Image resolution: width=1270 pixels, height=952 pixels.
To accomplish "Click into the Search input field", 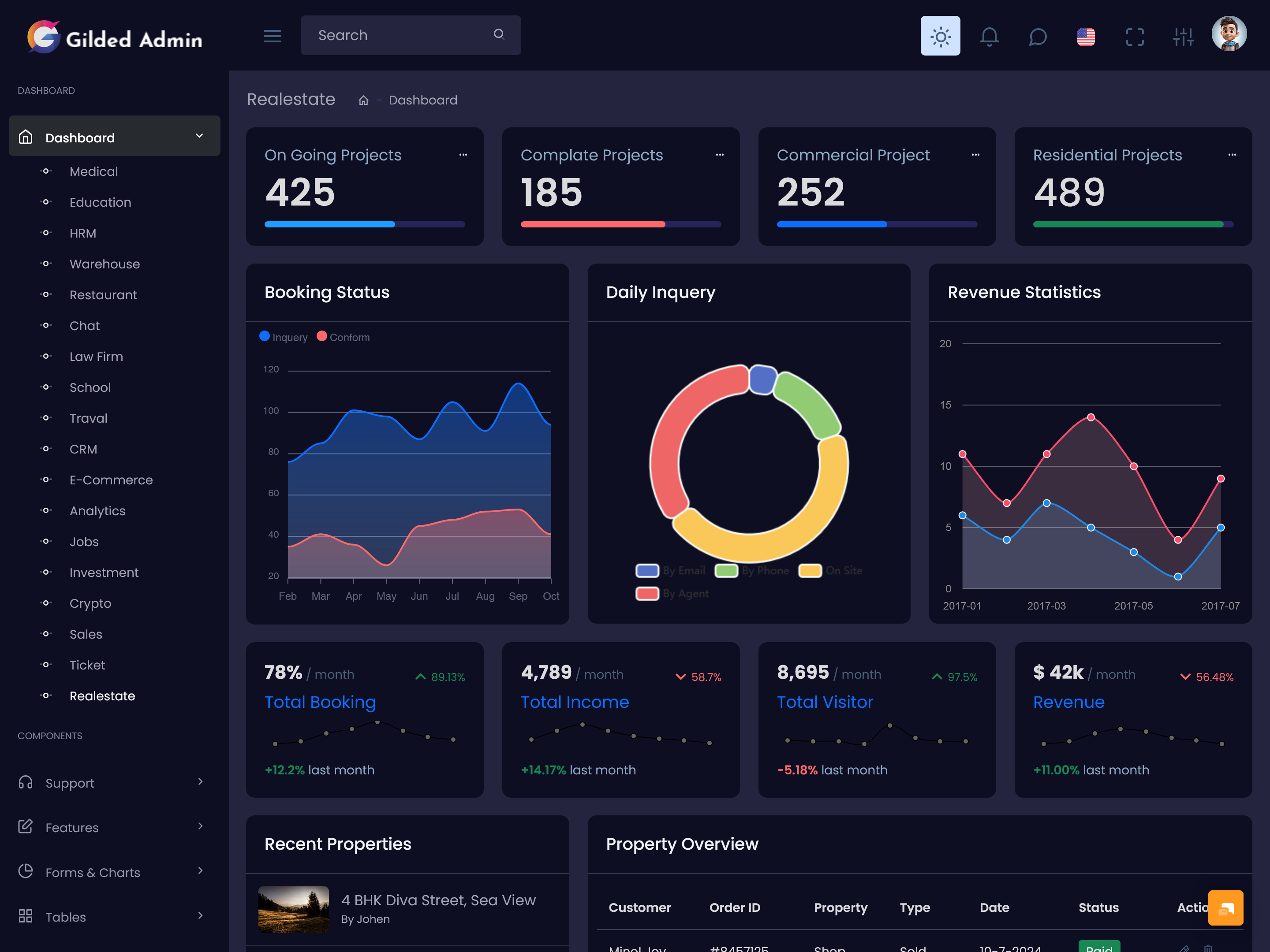I will click(x=411, y=36).
